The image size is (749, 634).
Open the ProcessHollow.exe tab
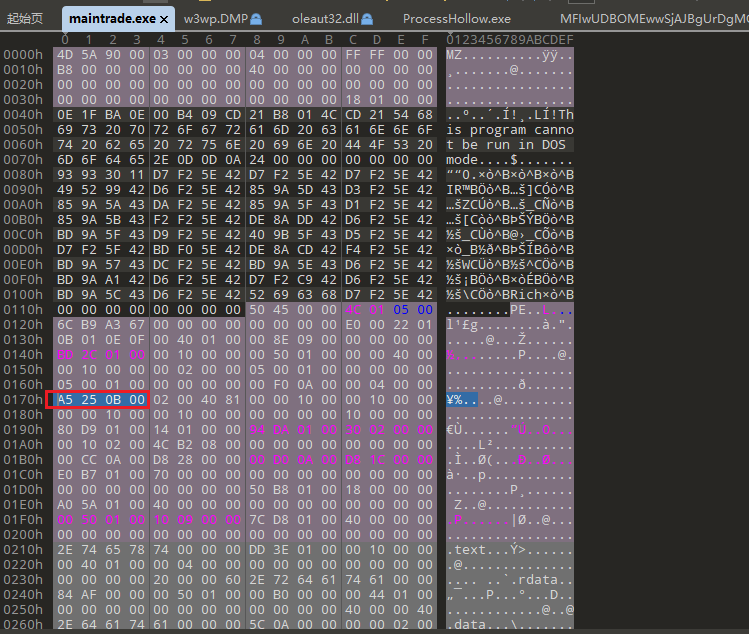pos(457,19)
